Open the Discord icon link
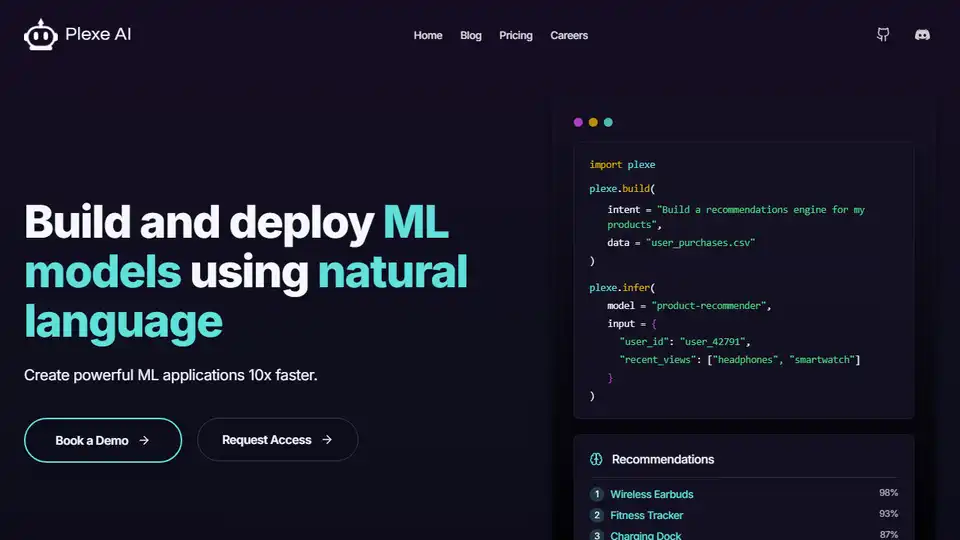The width and height of the screenshot is (960, 540). (x=922, y=35)
